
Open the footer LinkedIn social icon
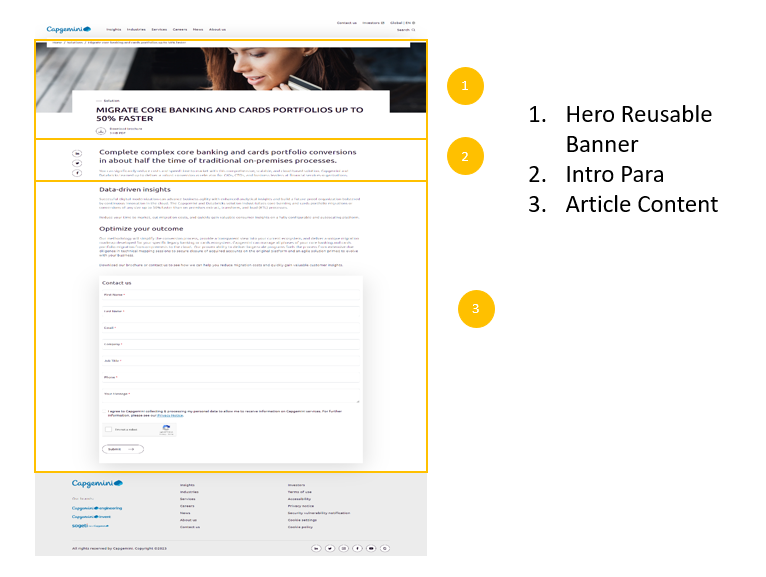click(317, 548)
